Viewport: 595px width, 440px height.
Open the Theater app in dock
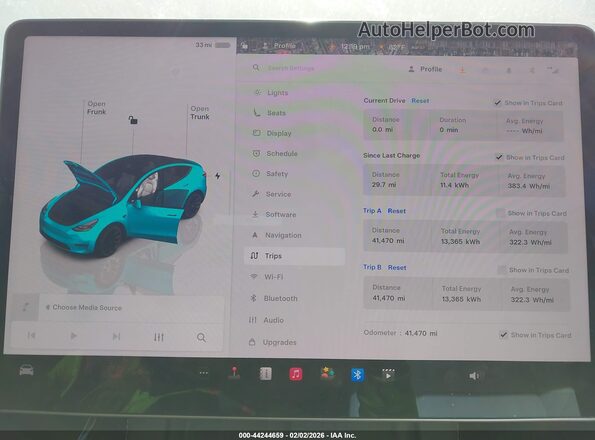[388, 375]
